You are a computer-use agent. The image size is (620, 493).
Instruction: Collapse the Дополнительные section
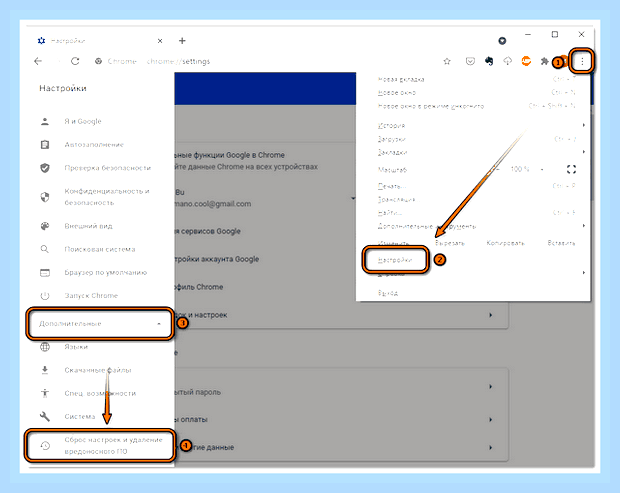100,324
